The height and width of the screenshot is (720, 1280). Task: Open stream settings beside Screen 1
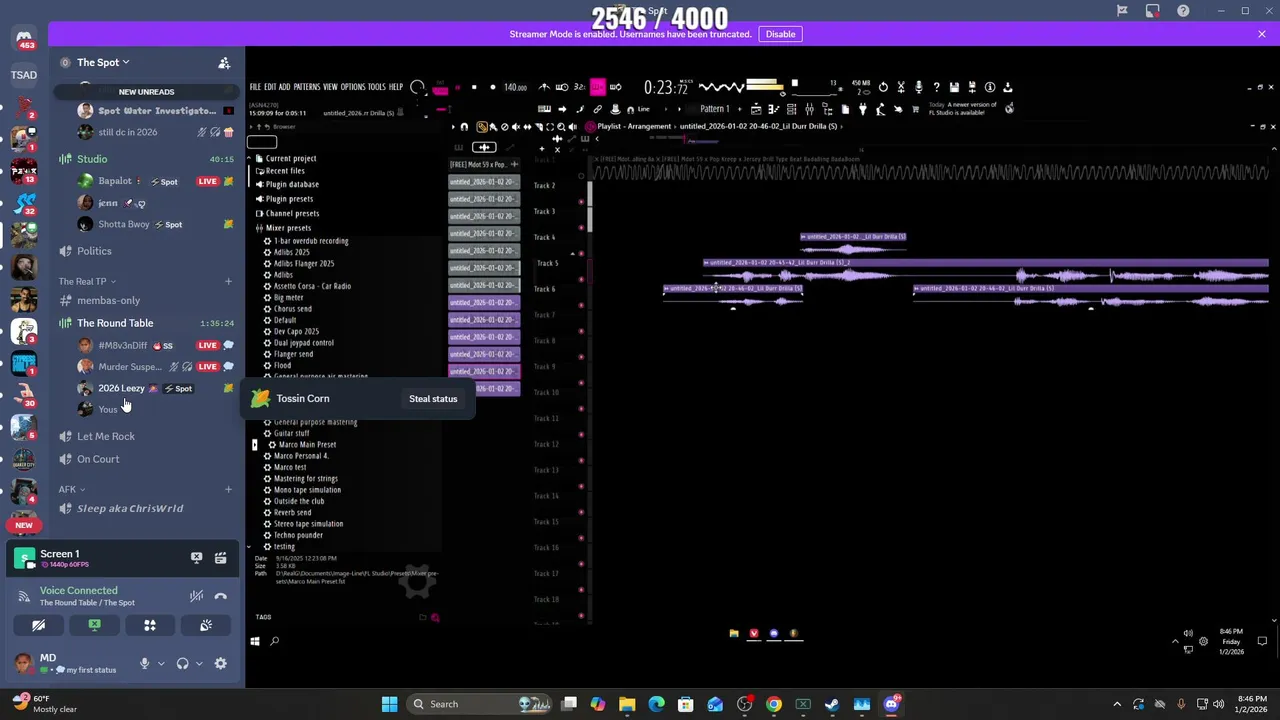tap(220, 558)
